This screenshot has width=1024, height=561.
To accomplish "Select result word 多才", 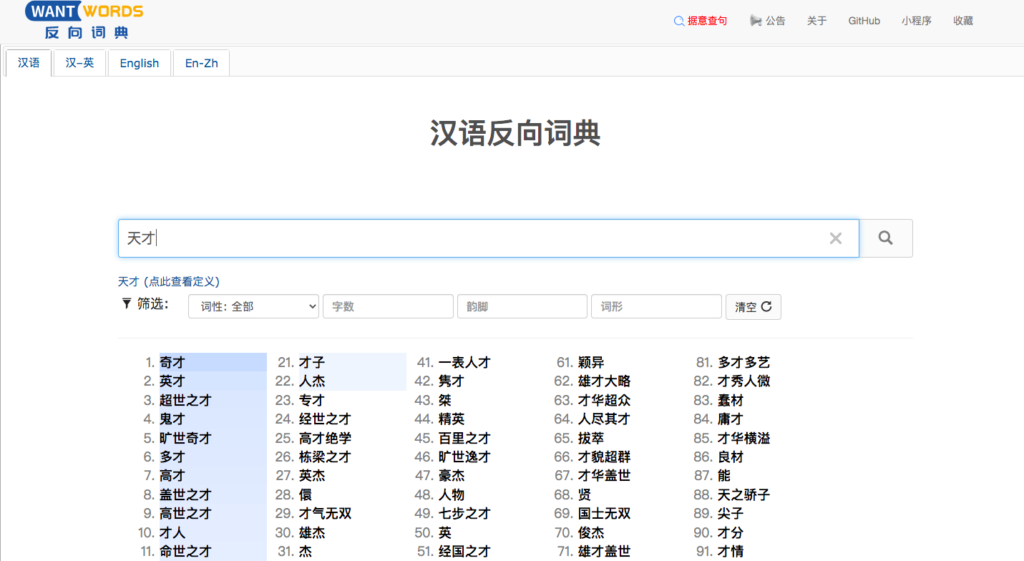I will point(172,457).
